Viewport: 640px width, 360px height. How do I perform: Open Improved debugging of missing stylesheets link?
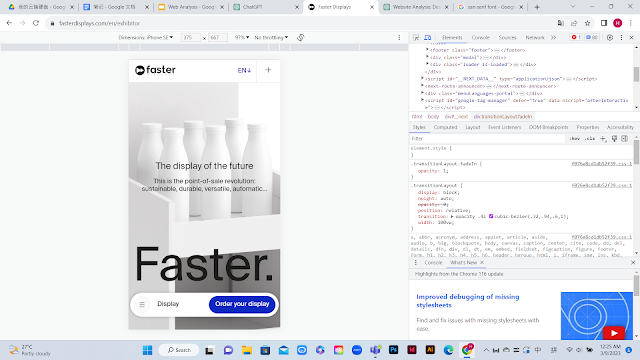tap(468, 301)
